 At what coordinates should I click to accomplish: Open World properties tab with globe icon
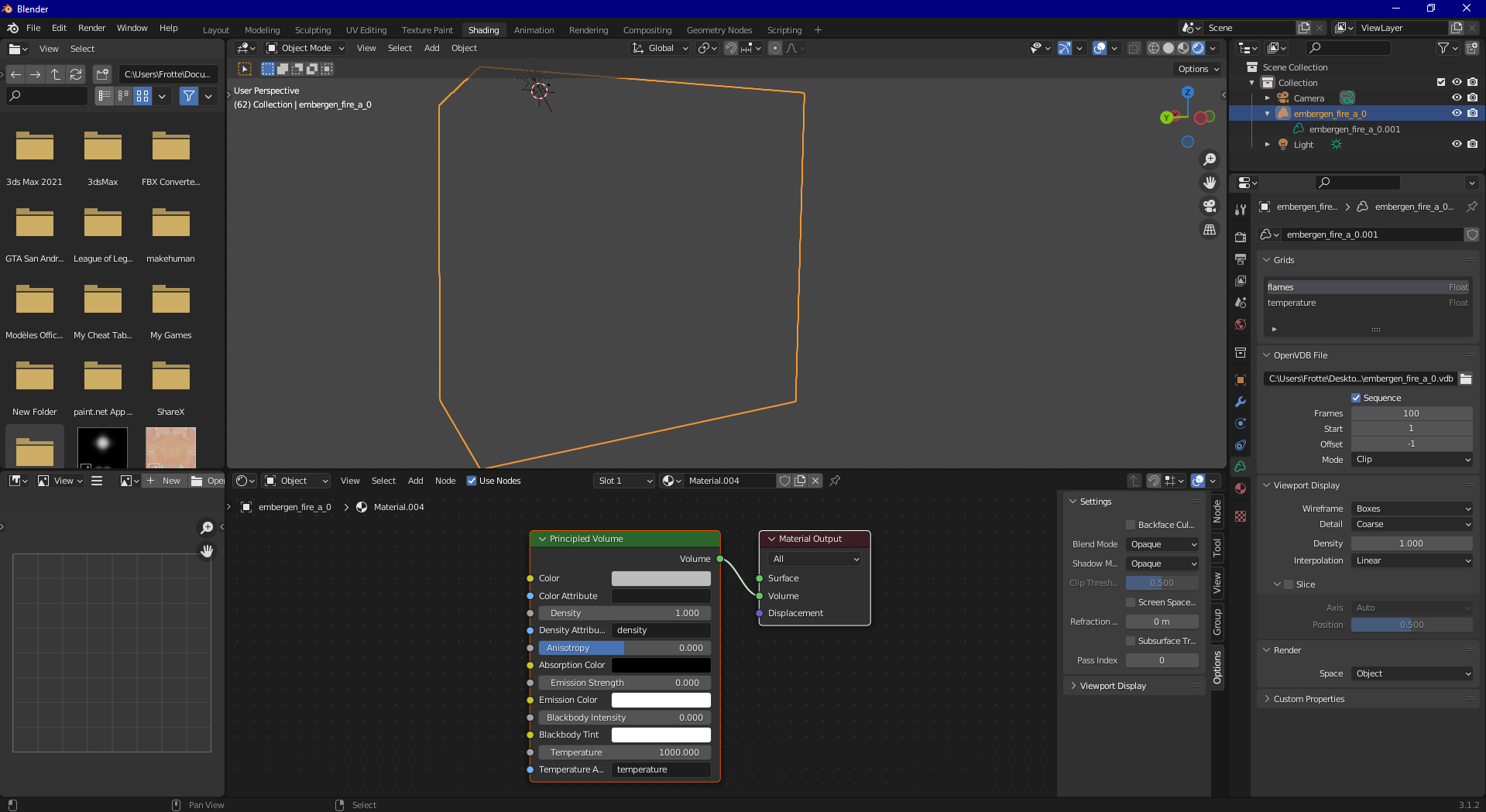click(x=1241, y=324)
